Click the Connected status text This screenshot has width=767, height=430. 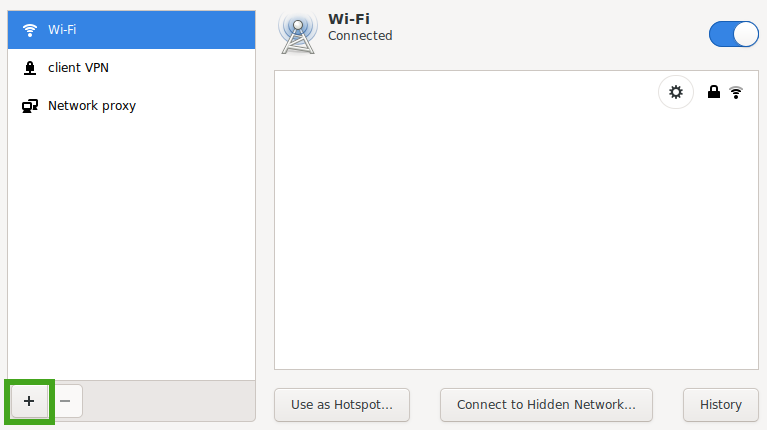tap(360, 36)
